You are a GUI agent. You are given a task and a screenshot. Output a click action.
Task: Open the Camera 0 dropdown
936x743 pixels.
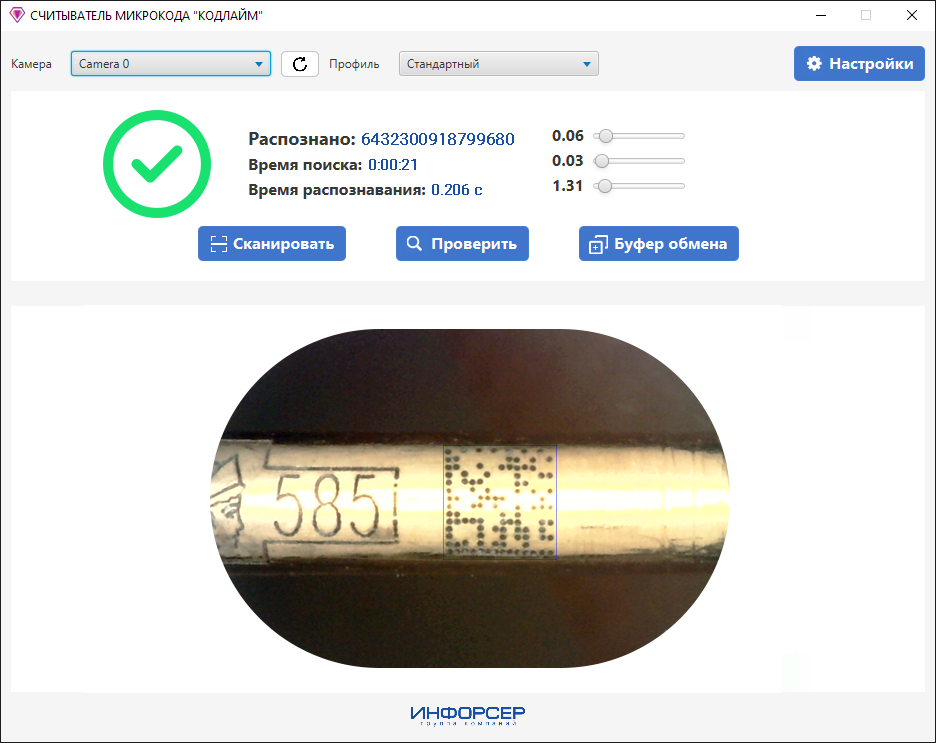[171, 64]
